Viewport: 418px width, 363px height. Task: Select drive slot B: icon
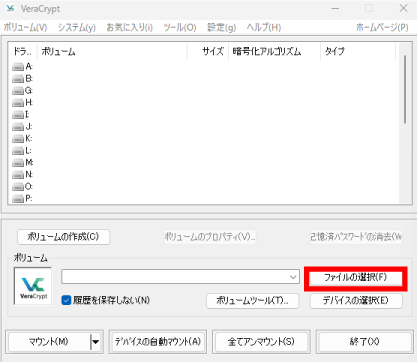tap(18, 79)
